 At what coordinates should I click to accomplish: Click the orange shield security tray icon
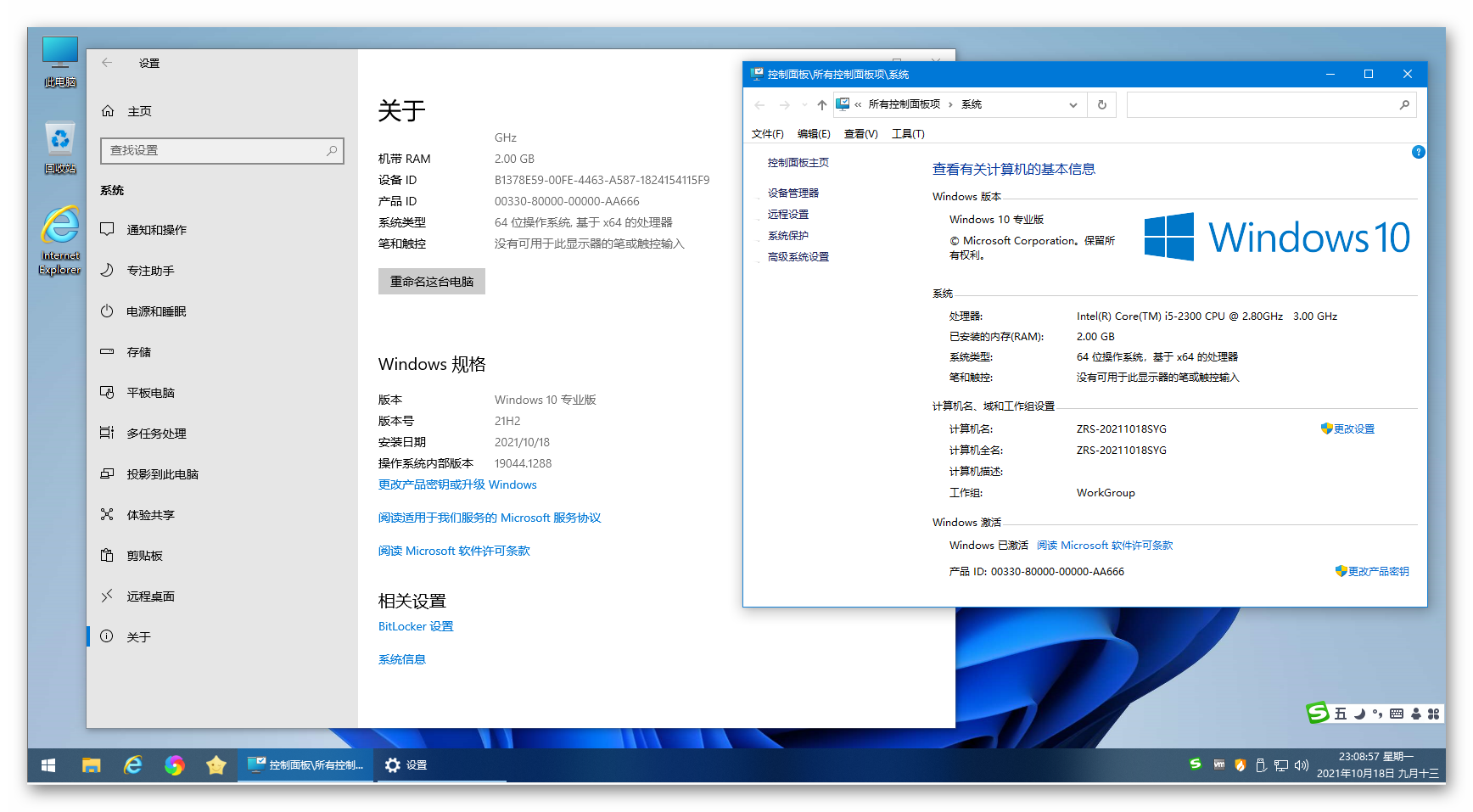coord(1241,765)
